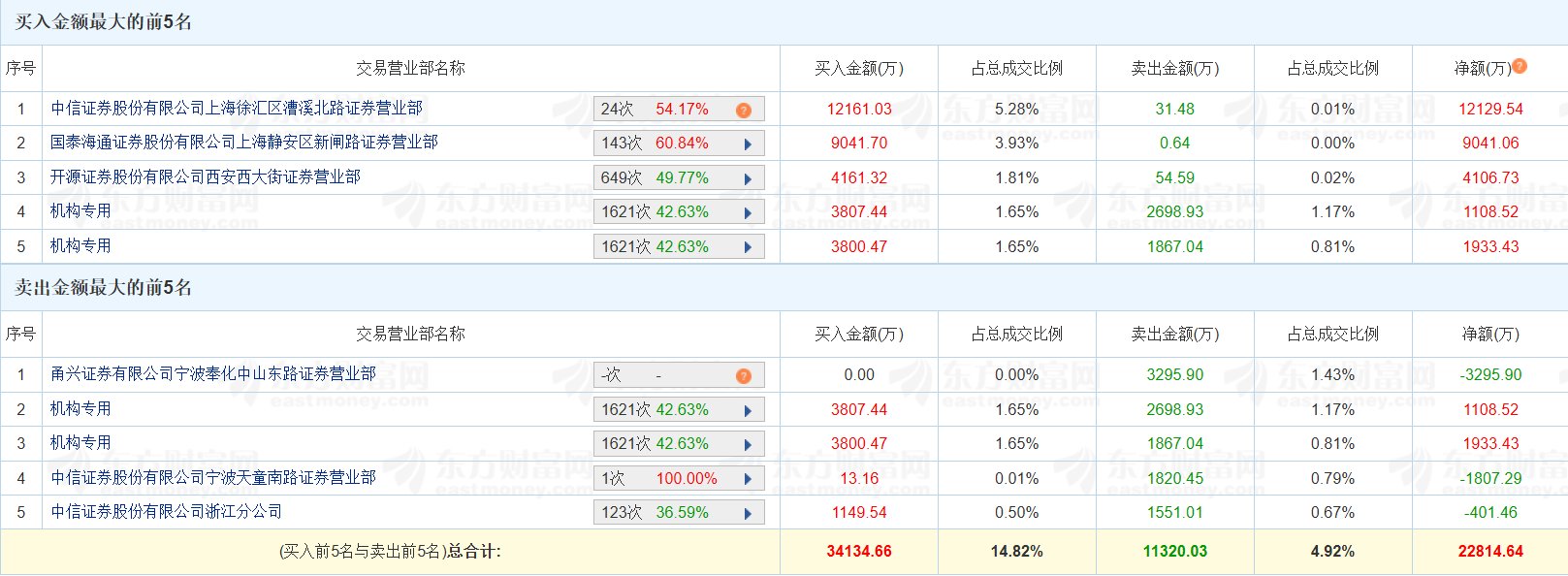Open 甬兴证券宁波奉化中山东路证券营业部 link
Image resolution: width=1568 pixels, height=576 pixels.
[213, 374]
